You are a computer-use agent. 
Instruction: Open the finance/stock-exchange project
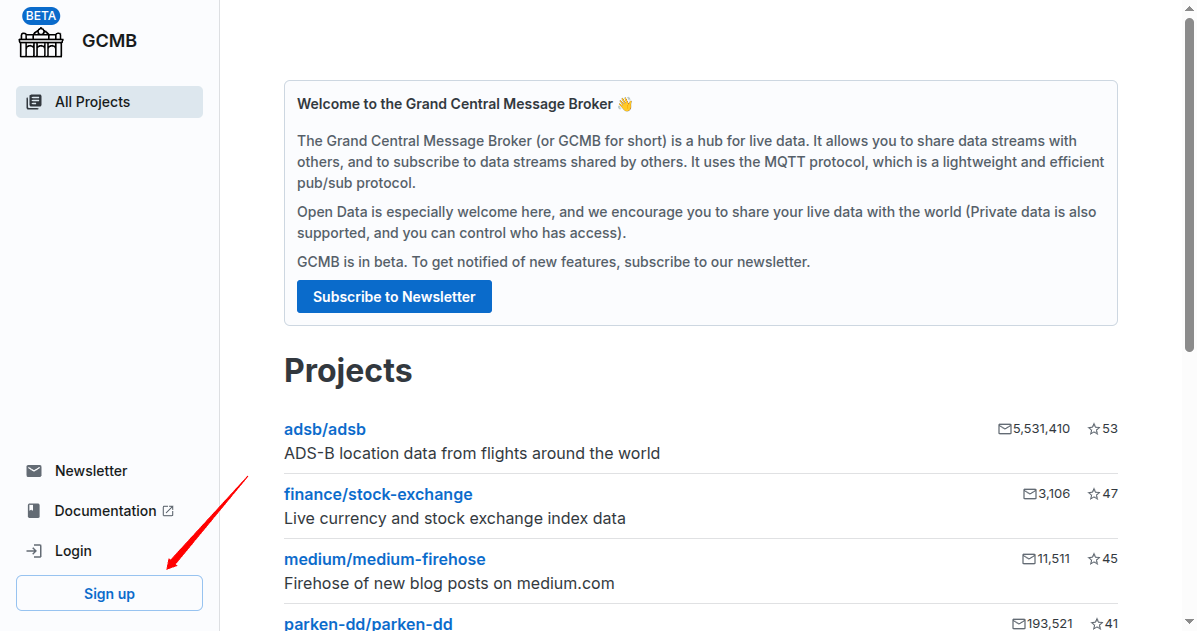click(378, 494)
